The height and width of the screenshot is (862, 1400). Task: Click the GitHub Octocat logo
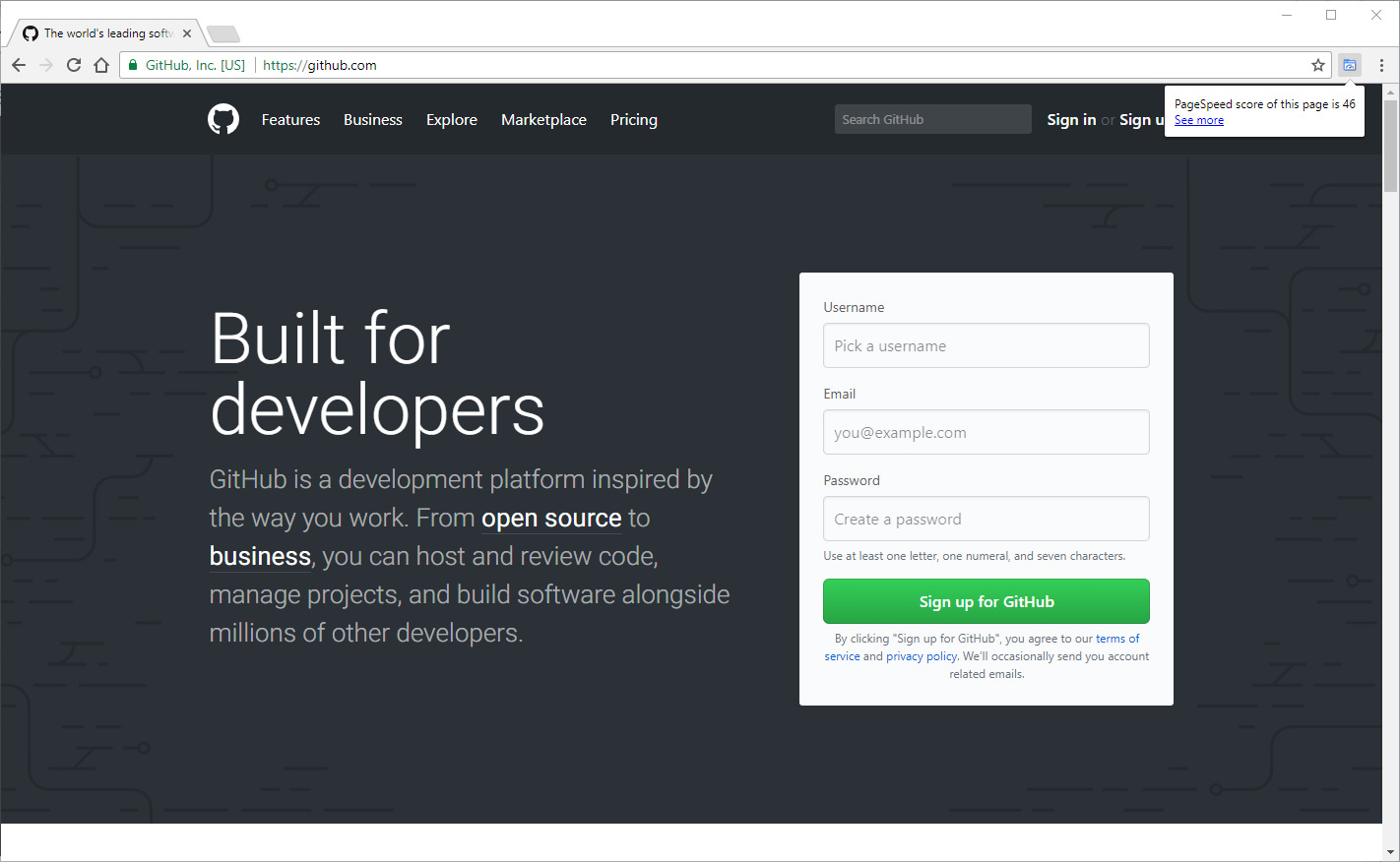pyautogui.click(x=223, y=119)
